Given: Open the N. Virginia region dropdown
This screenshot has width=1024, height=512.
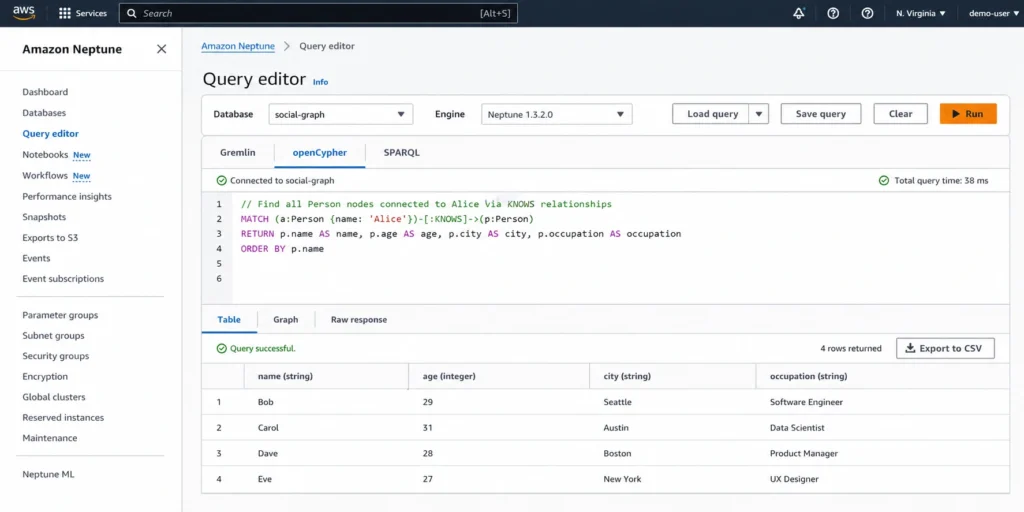Looking at the screenshot, I should [921, 13].
